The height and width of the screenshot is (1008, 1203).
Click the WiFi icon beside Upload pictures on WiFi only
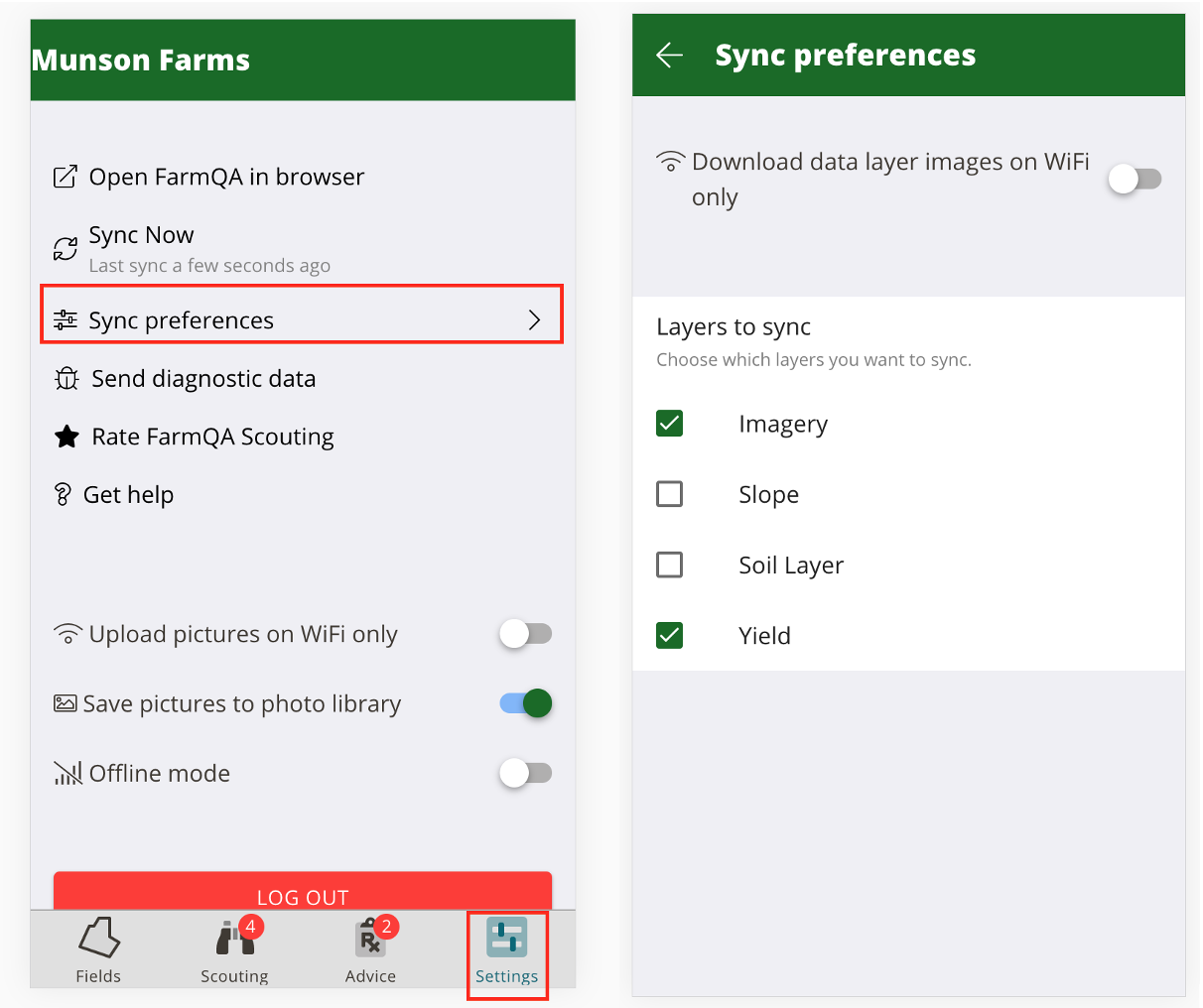point(67,634)
